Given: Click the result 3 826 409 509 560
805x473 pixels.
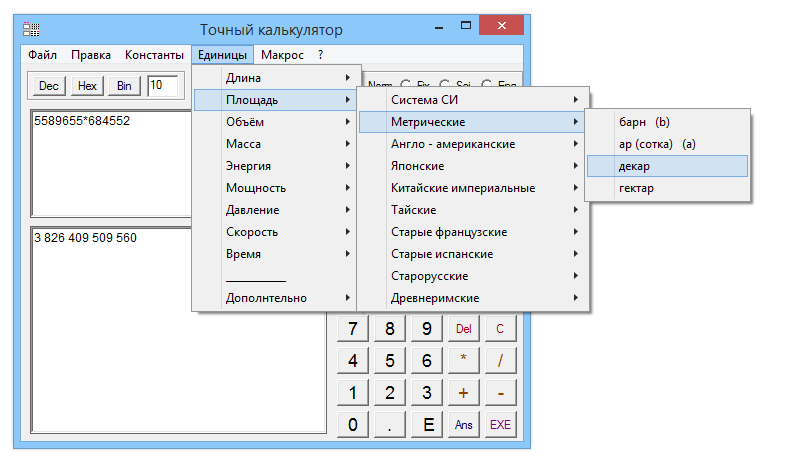Looking at the screenshot, I should coord(85,238).
